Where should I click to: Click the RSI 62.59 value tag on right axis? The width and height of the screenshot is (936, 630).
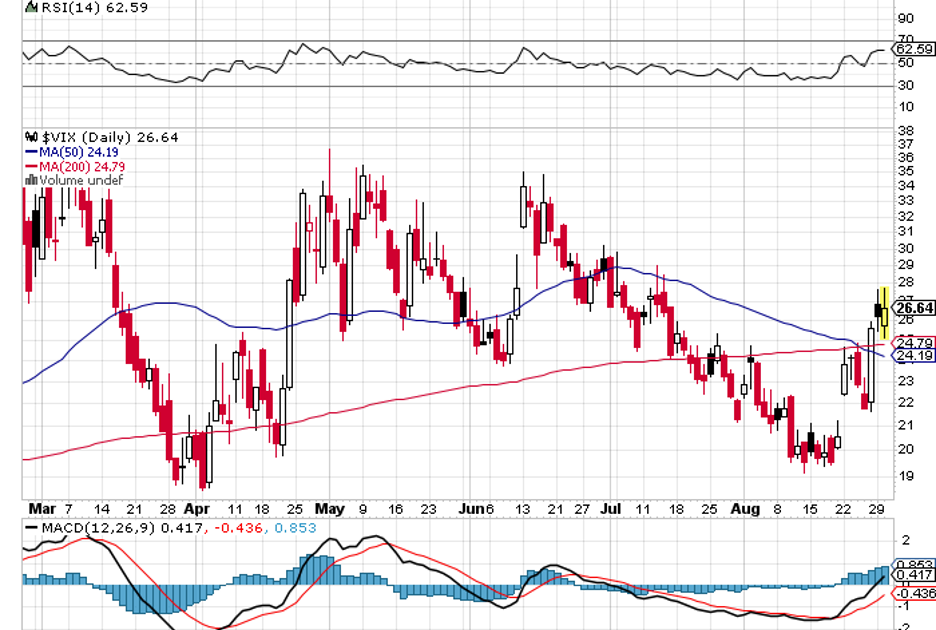[914, 48]
